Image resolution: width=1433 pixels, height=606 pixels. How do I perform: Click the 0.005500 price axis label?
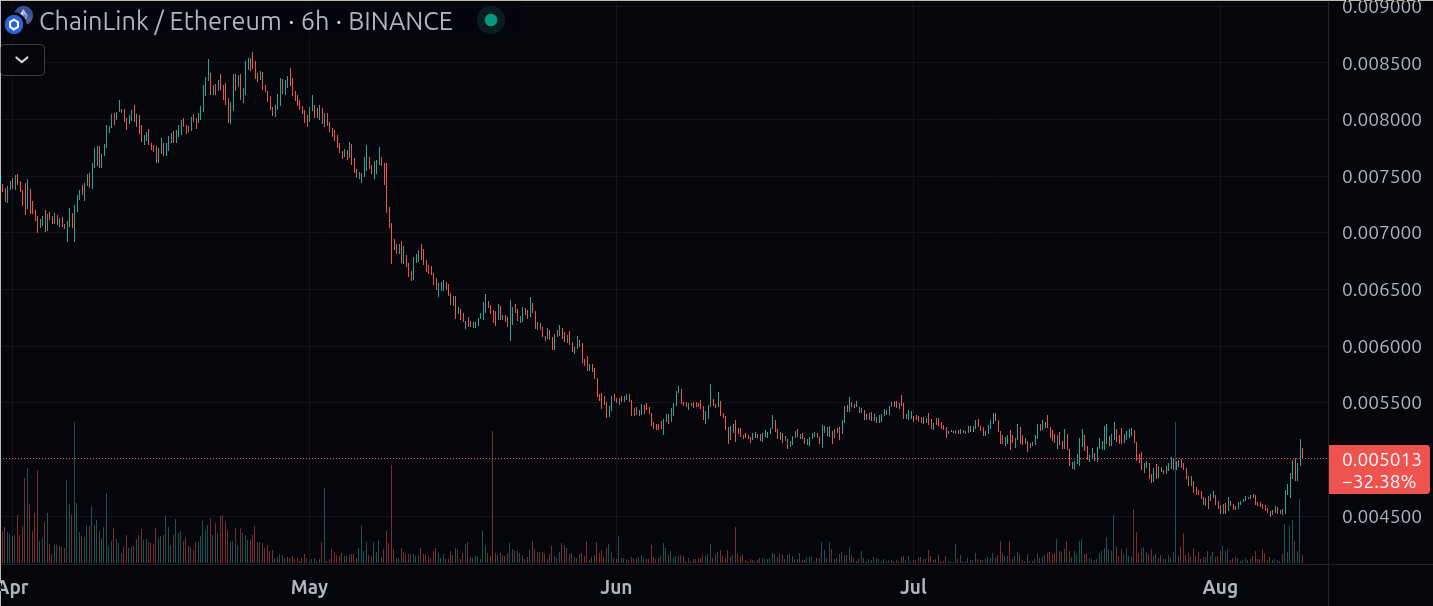1382,403
